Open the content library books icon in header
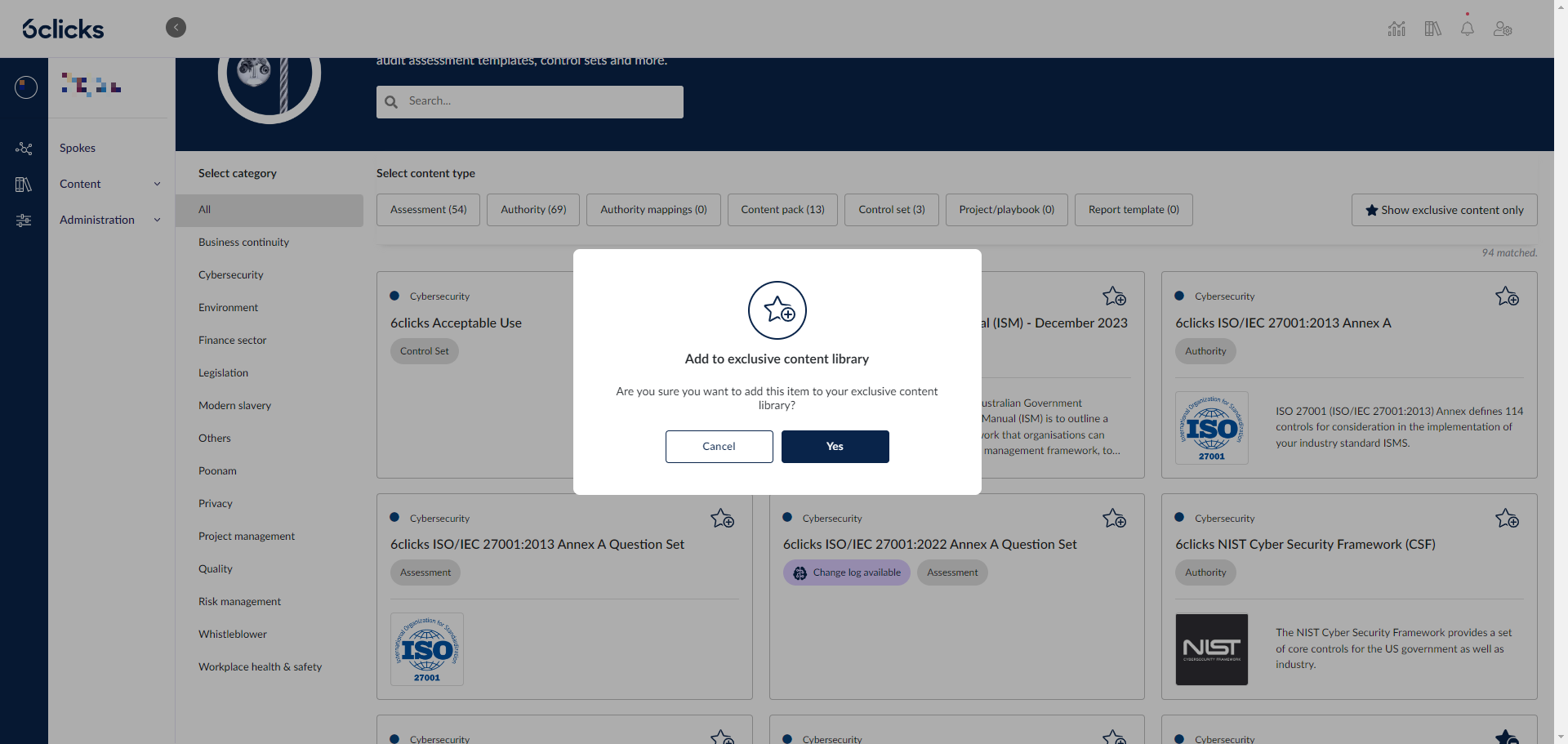This screenshot has width=1568, height=744. coord(1432,29)
